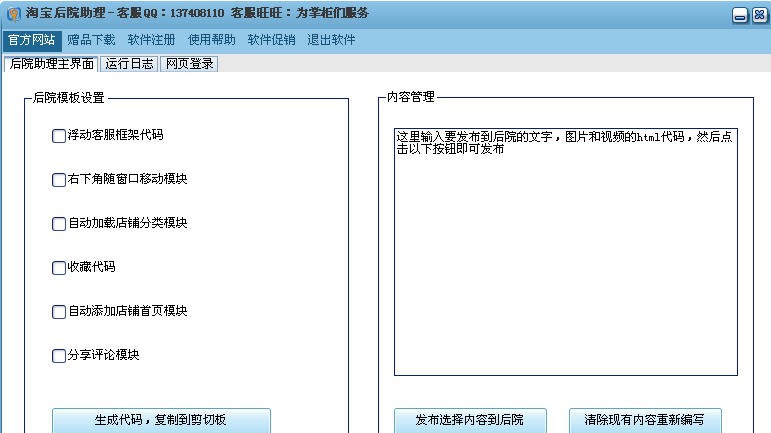Click title text 客服QQ:137408110

pos(170,13)
